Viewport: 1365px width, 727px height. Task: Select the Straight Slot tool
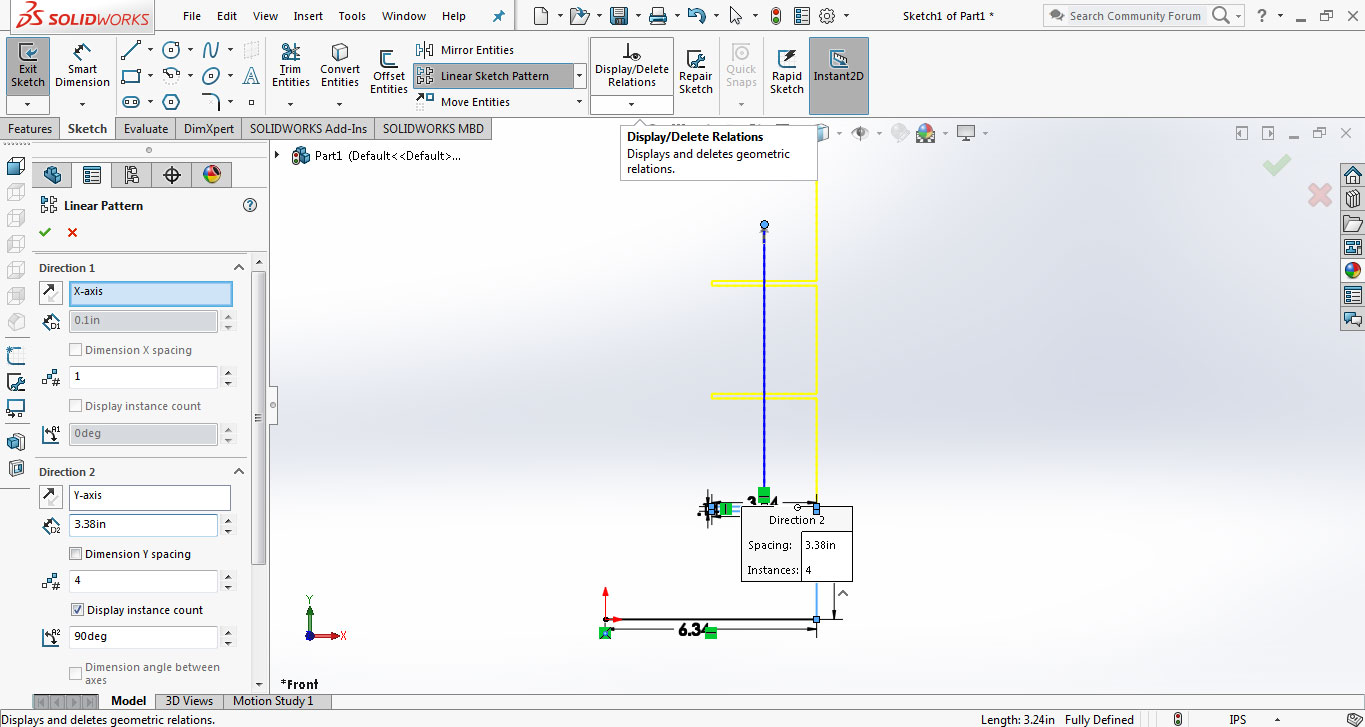(x=130, y=102)
